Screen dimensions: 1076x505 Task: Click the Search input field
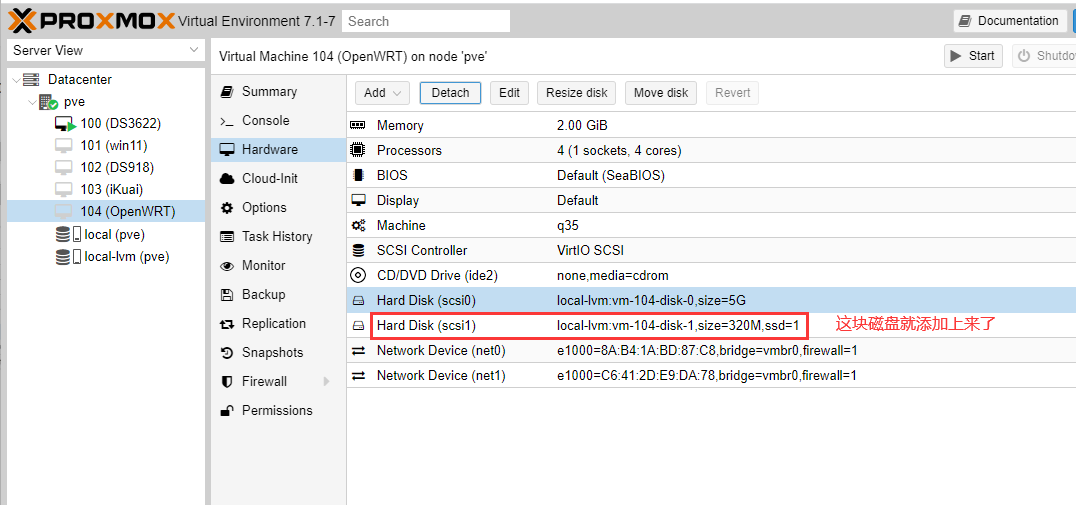[425, 21]
